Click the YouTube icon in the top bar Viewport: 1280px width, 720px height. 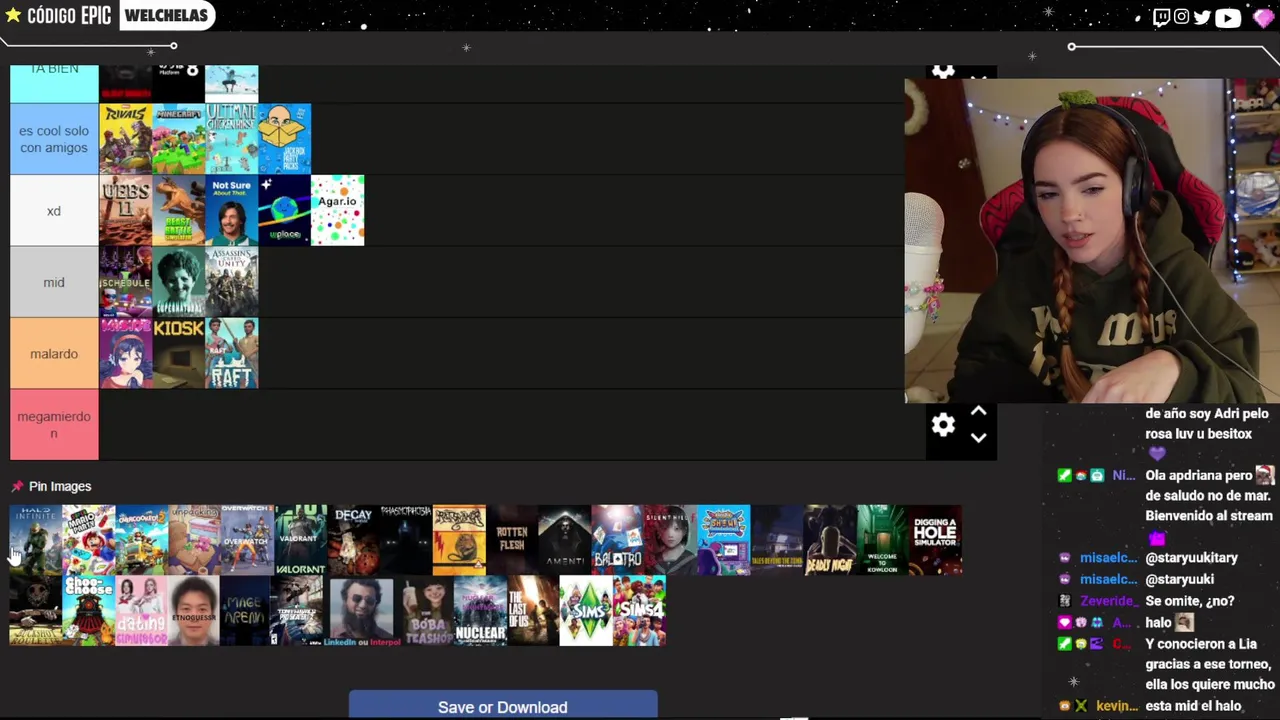(1227, 17)
